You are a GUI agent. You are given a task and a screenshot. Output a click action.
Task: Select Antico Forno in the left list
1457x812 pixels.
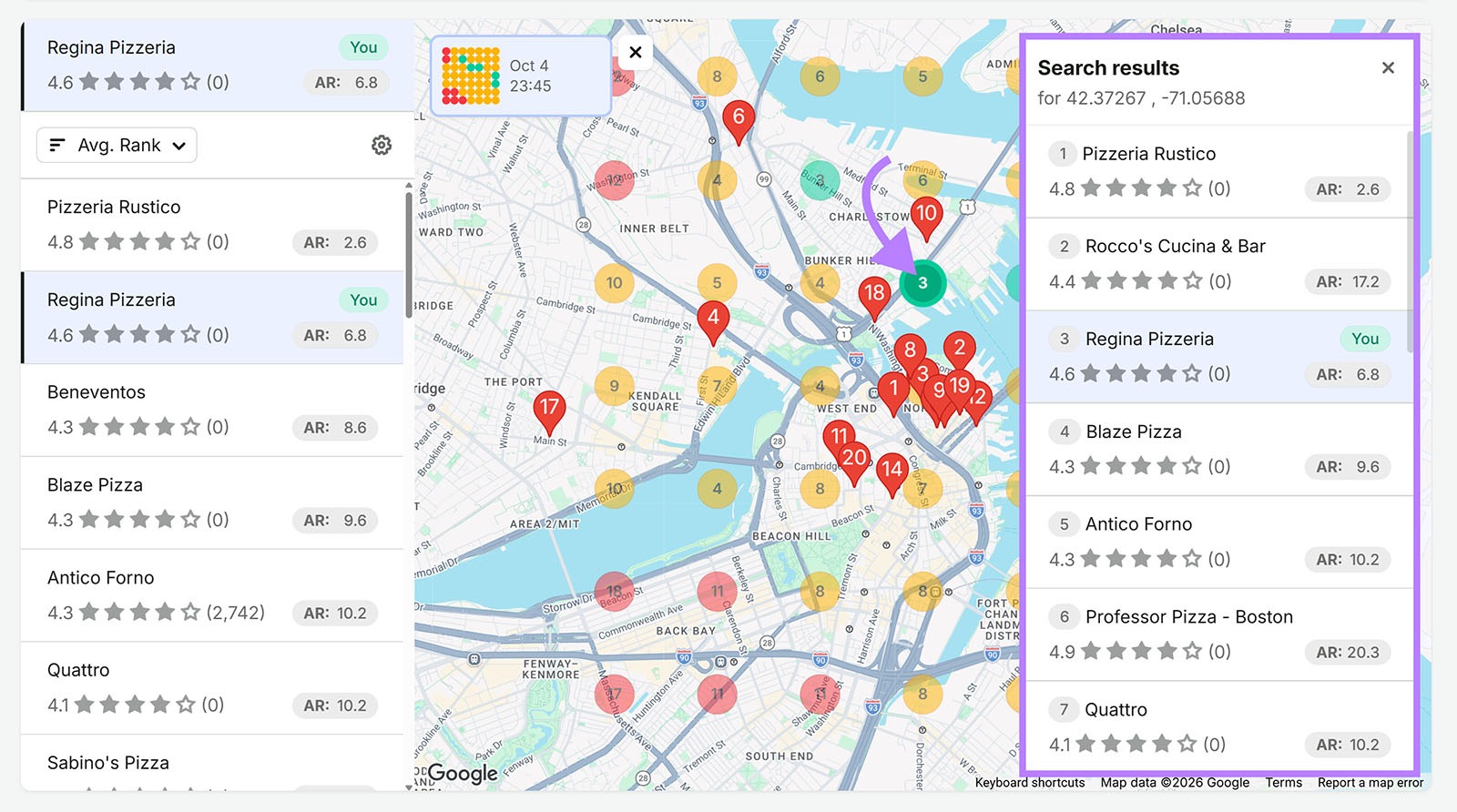(x=212, y=595)
